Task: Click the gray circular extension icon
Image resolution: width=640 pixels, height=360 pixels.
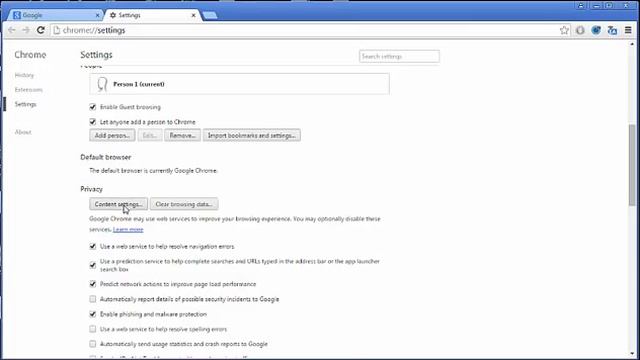Action: 580,30
